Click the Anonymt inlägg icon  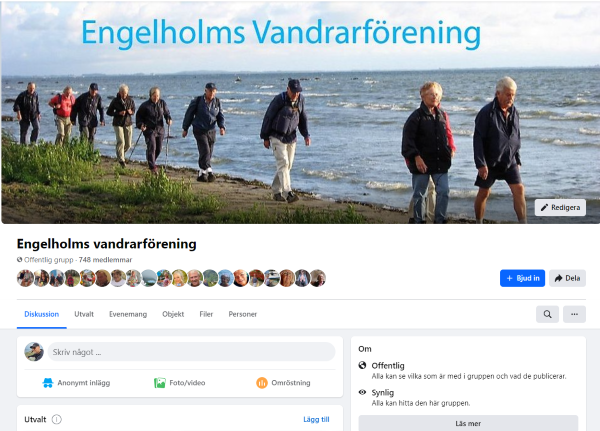(x=48, y=383)
